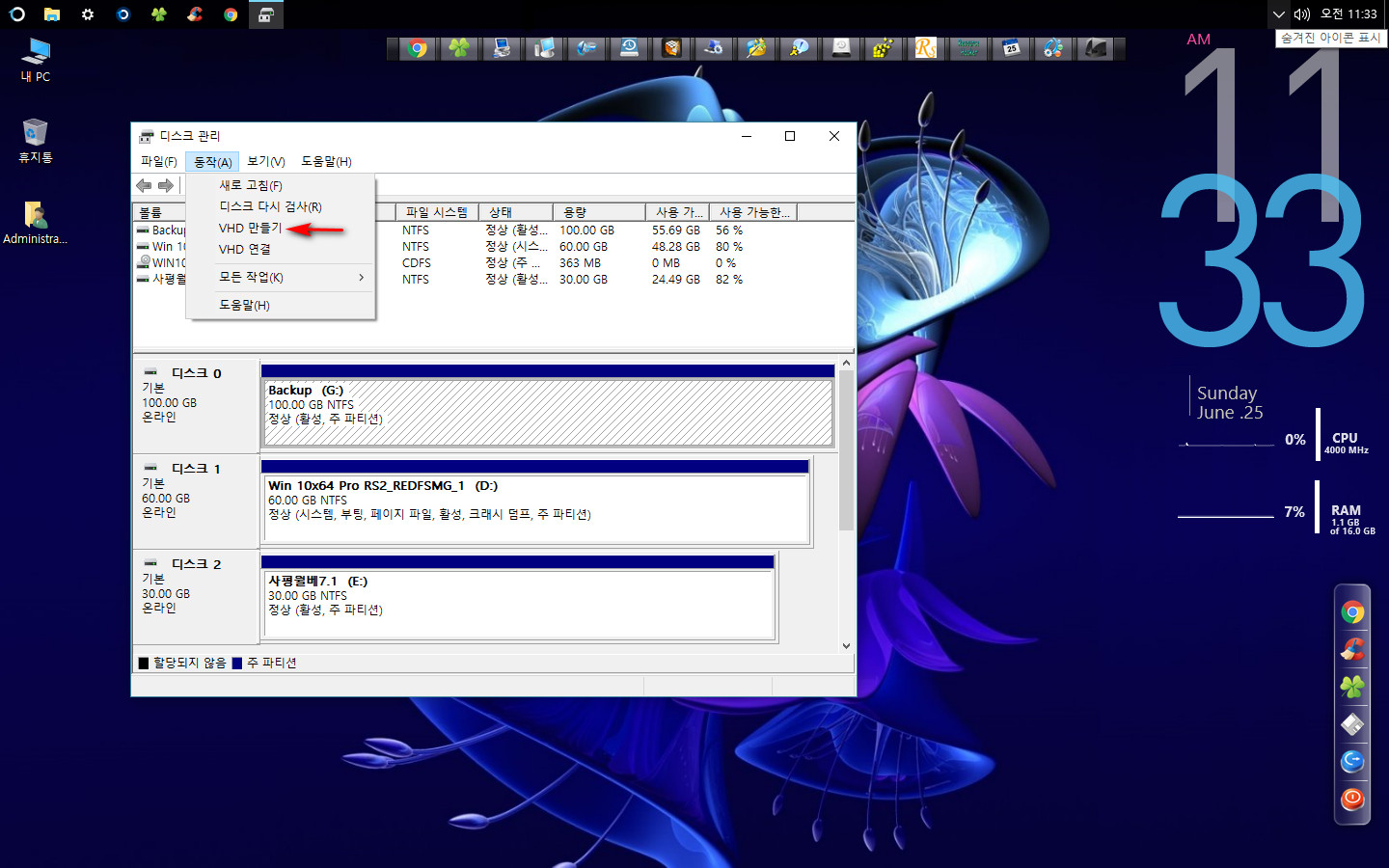The image size is (1389, 868).
Task: Open the 보기(V) menu
Action: point(265,161)
